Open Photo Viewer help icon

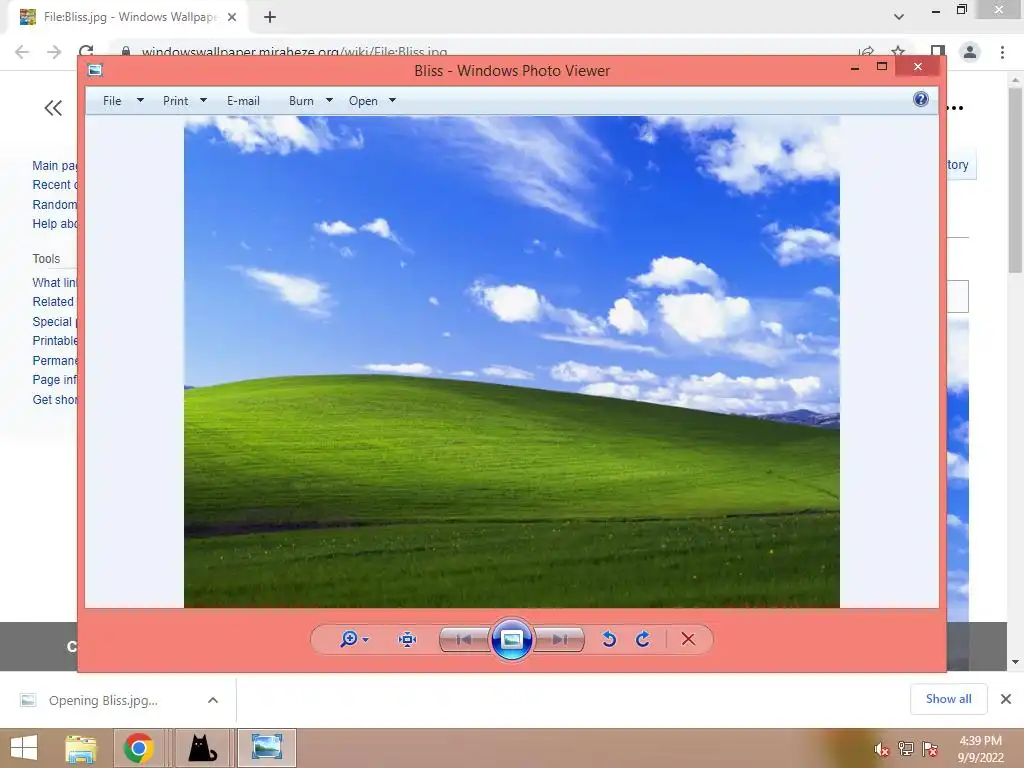[x=921, y=99]
